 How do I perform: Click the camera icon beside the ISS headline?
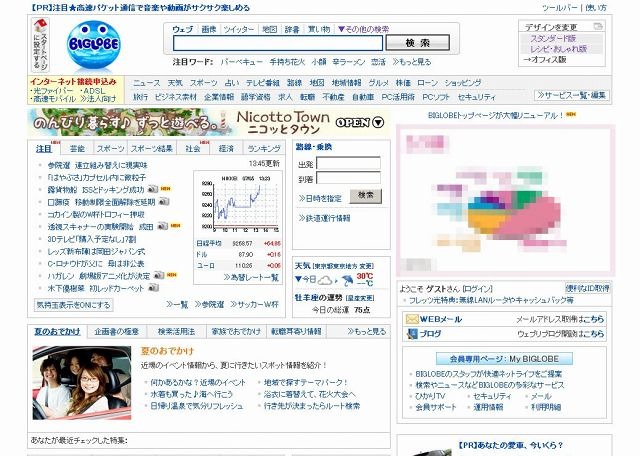[x=152, y=189]
